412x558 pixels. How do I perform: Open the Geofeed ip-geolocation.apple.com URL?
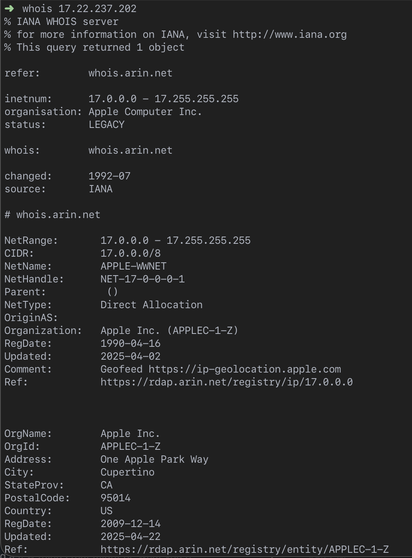pos(244,369)
